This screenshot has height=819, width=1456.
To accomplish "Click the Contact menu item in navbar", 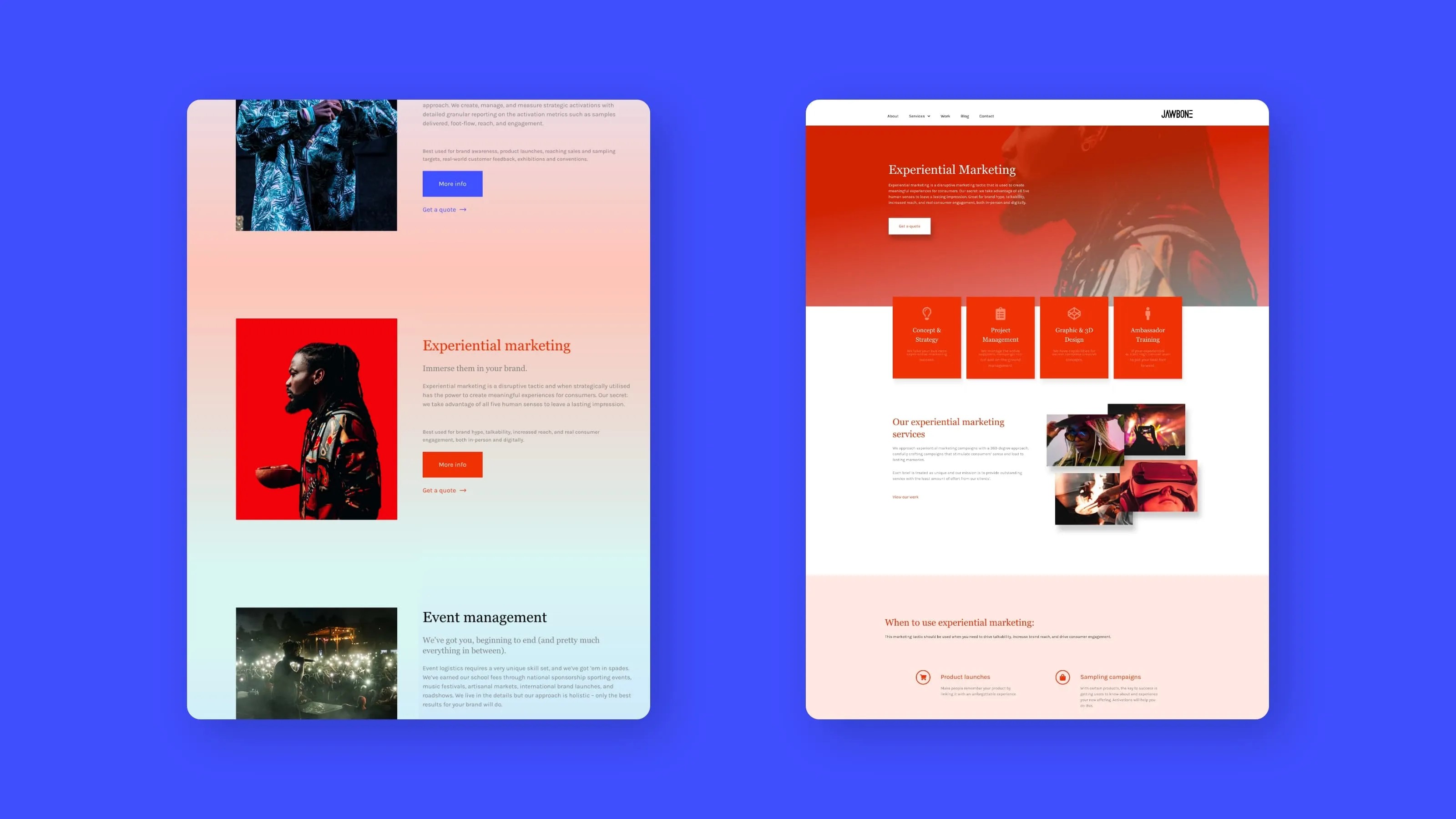I will point(986,115).
